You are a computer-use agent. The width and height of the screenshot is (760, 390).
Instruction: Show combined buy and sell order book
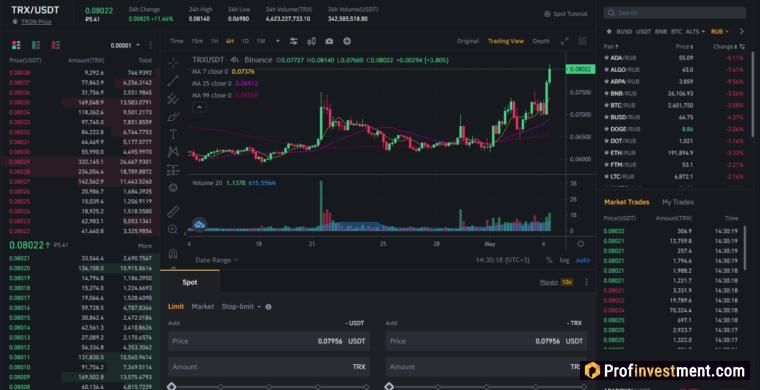16,45
